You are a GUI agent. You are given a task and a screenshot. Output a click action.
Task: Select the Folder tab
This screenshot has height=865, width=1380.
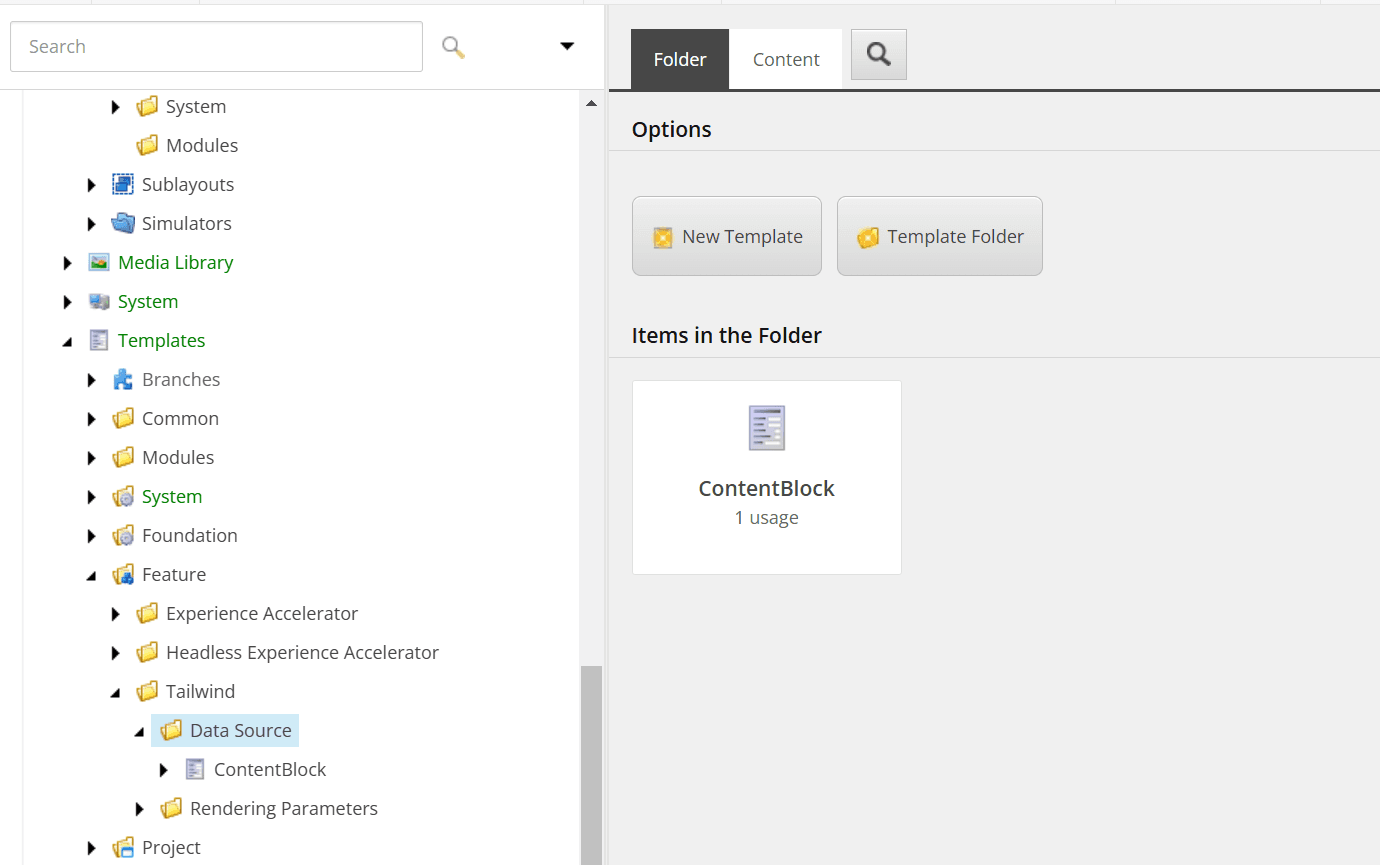(680, 60)
